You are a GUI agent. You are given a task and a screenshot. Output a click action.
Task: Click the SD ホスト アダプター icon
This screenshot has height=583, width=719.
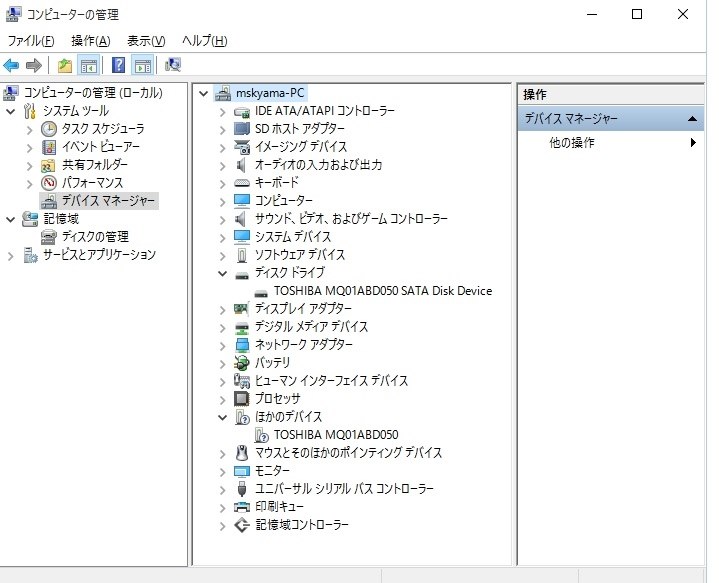tap(242, 129)
